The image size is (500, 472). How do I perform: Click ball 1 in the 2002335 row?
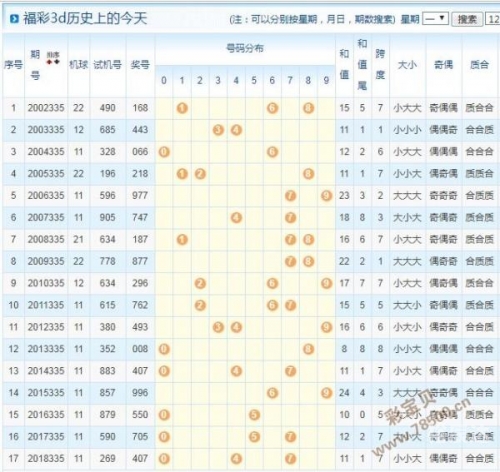pos(182,108)
